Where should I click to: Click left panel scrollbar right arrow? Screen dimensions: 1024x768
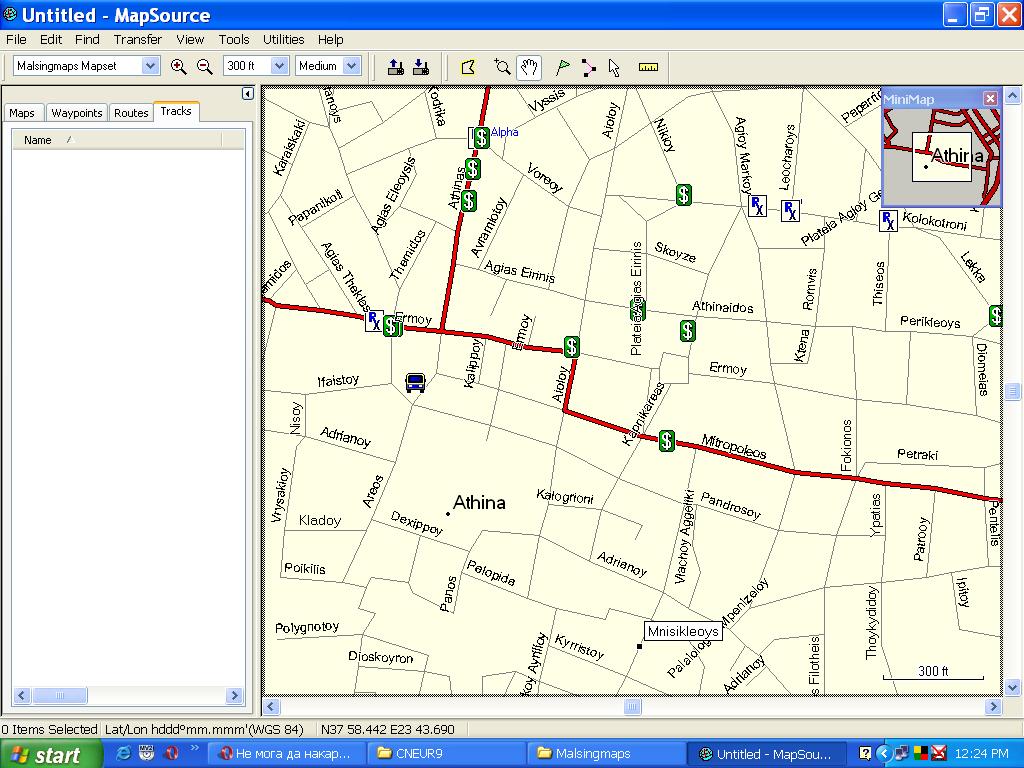click(x=234, y=696)
